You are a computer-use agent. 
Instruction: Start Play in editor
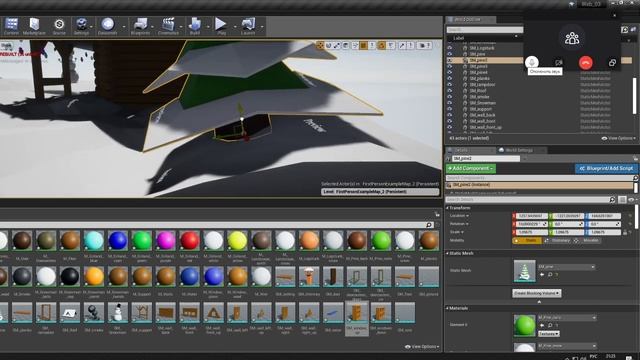coord(221,26)
